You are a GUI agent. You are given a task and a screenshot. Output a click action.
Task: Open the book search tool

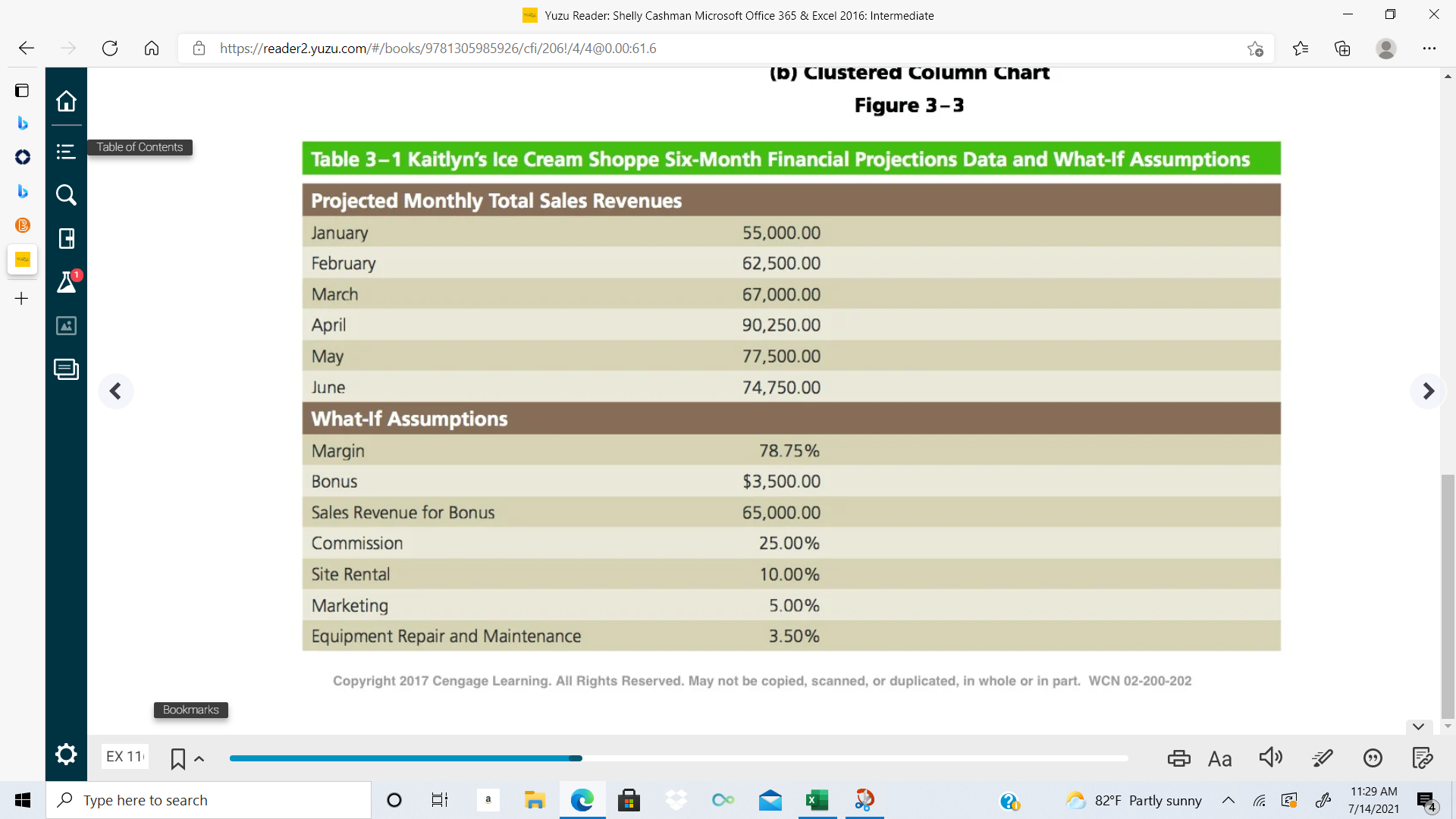click(66, 195)
